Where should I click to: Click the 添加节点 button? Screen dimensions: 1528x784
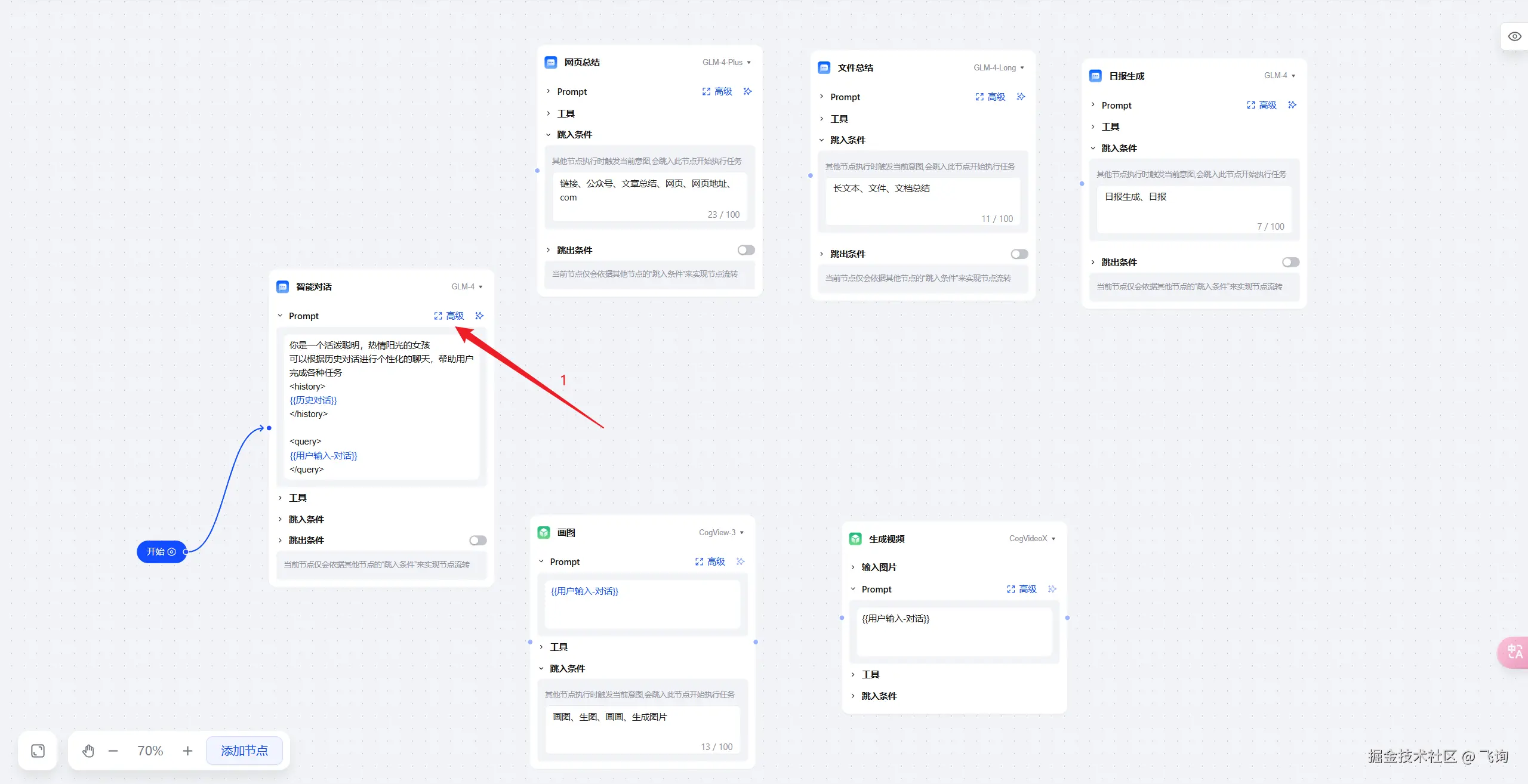244,751
